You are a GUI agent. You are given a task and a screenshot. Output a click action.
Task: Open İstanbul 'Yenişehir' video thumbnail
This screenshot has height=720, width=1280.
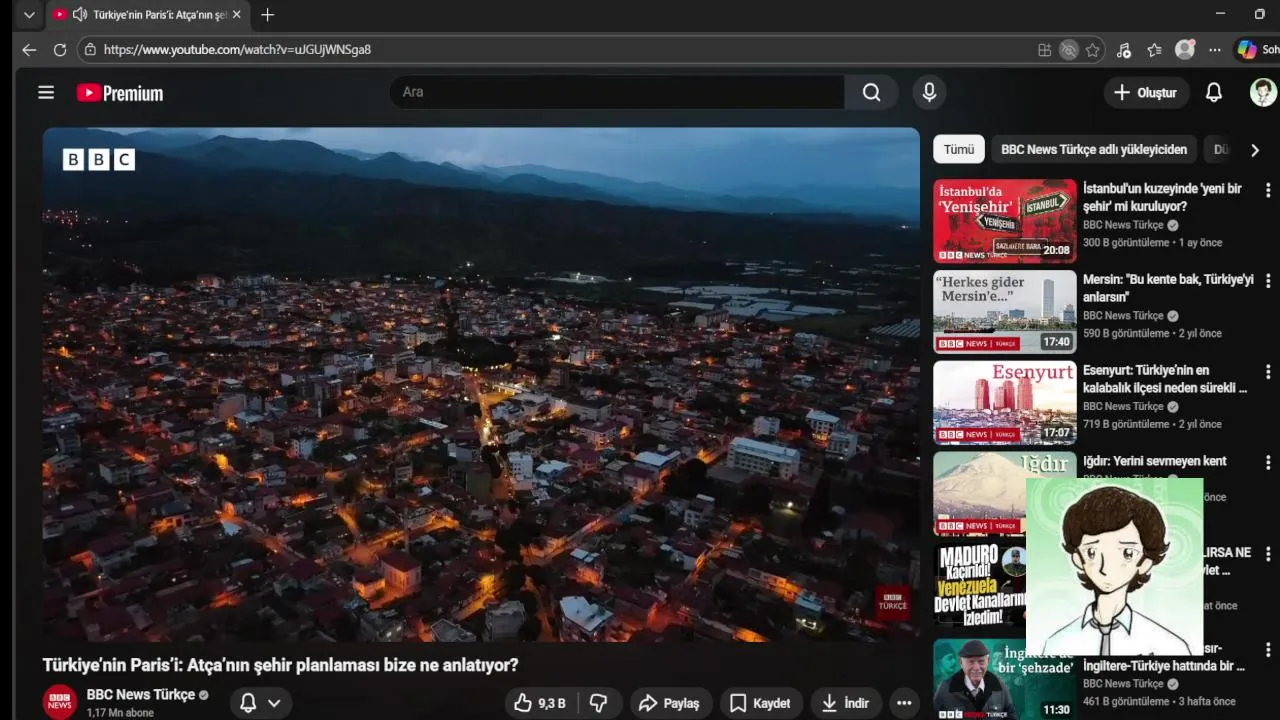click(x=1005, y=221)
